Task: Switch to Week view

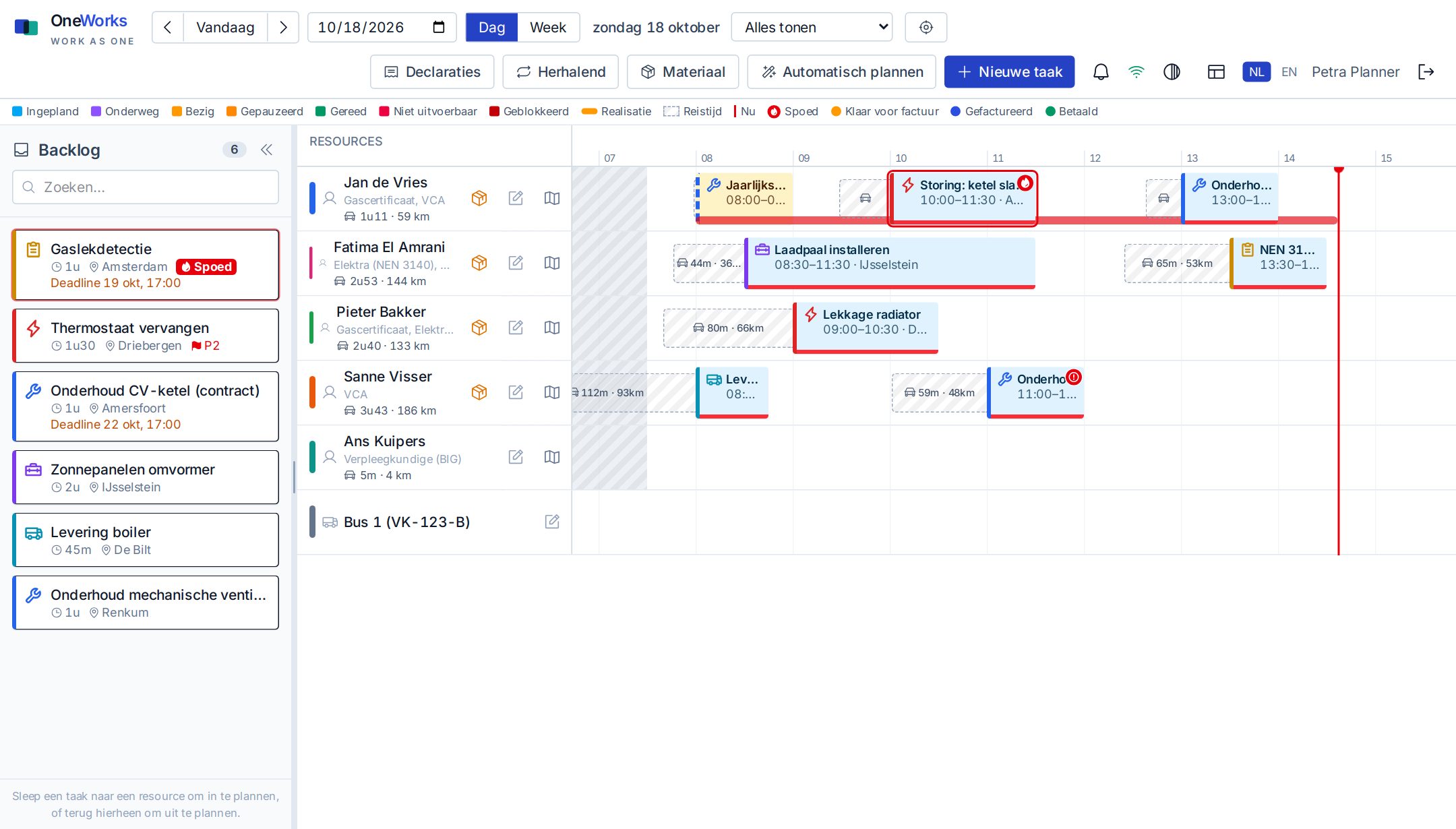Action: pyautogui.click(x=548, y=28)
